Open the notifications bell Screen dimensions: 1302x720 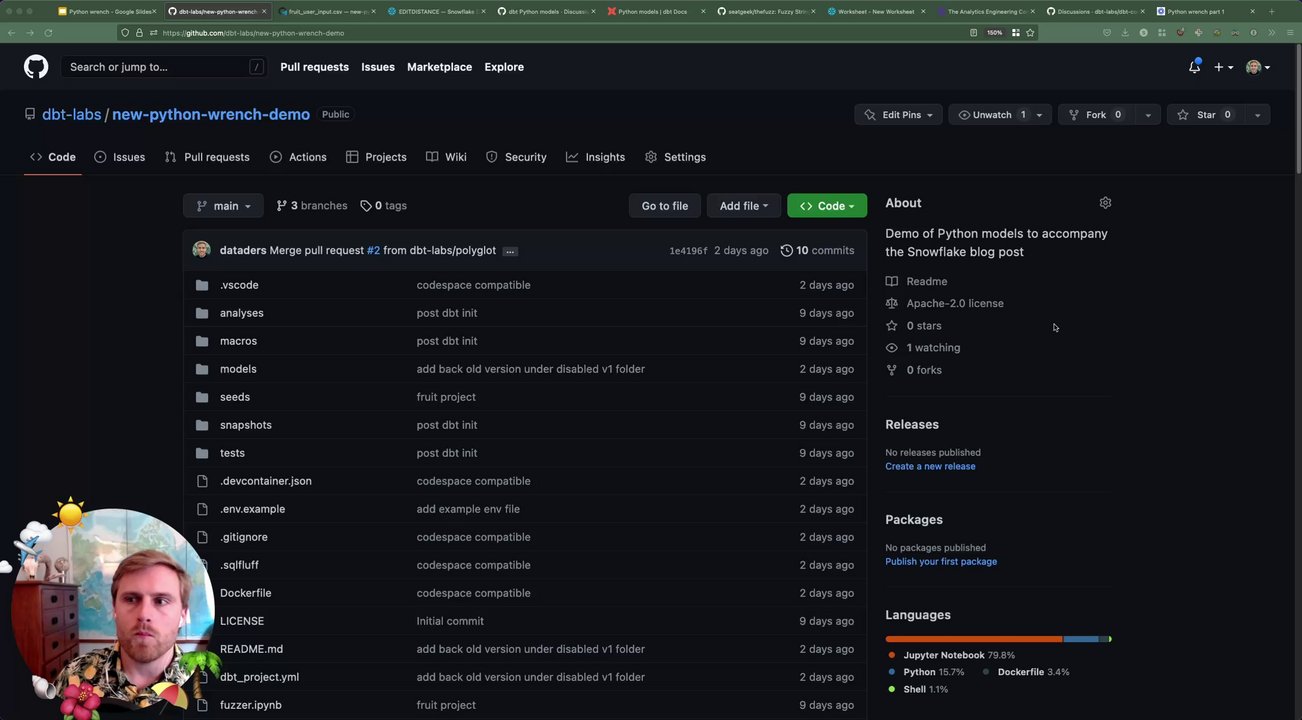click(1194, 67)
